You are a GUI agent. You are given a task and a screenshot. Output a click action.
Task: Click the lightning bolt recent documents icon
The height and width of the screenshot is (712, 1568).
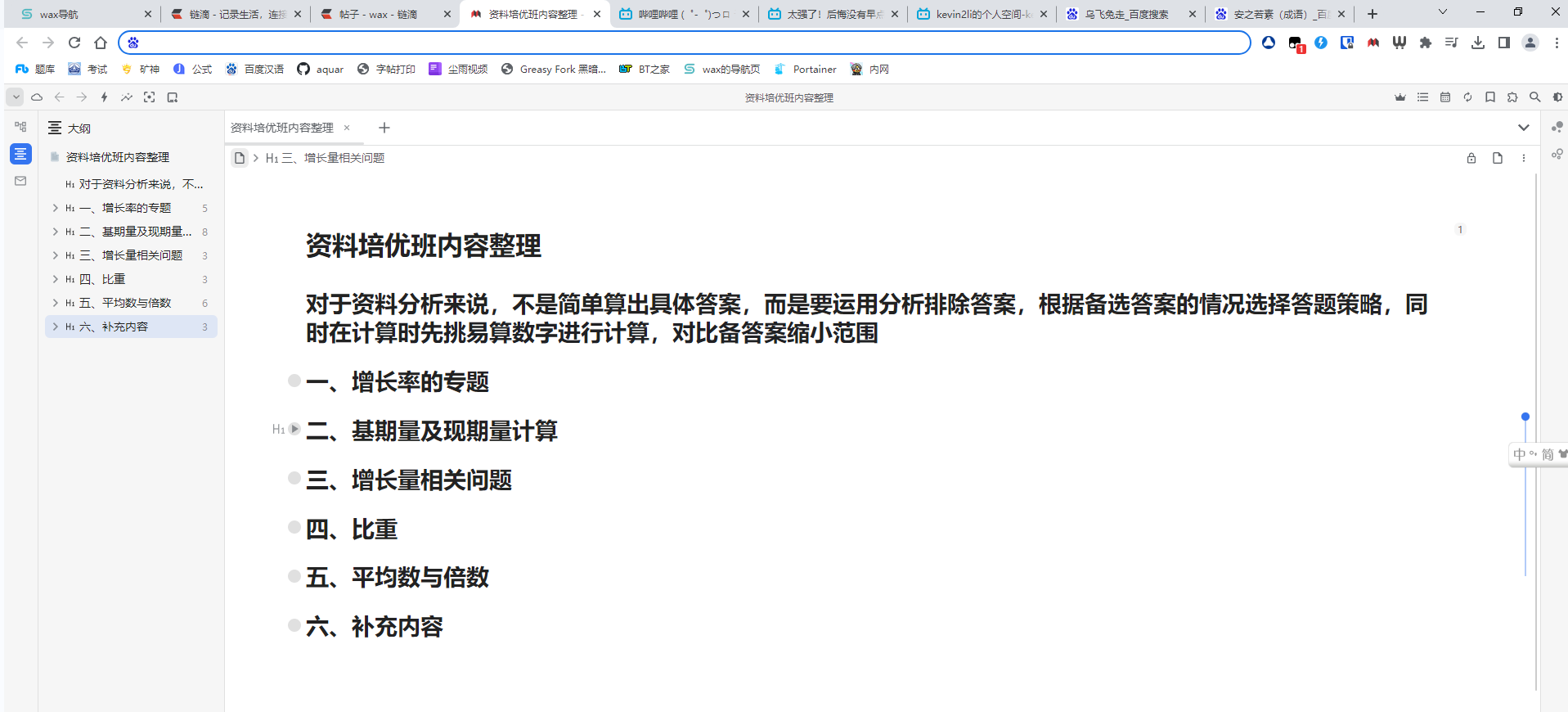pyautogui.click(x=104, y=97)
